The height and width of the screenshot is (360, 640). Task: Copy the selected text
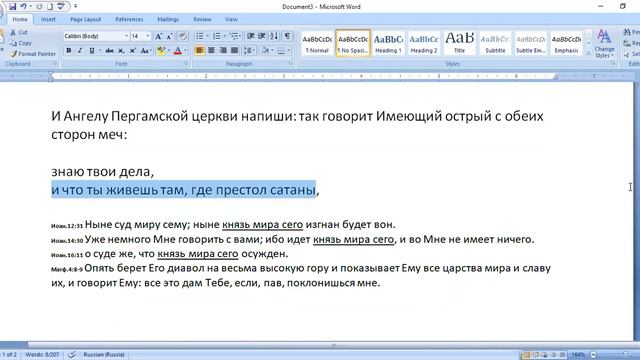coord(20,43)
